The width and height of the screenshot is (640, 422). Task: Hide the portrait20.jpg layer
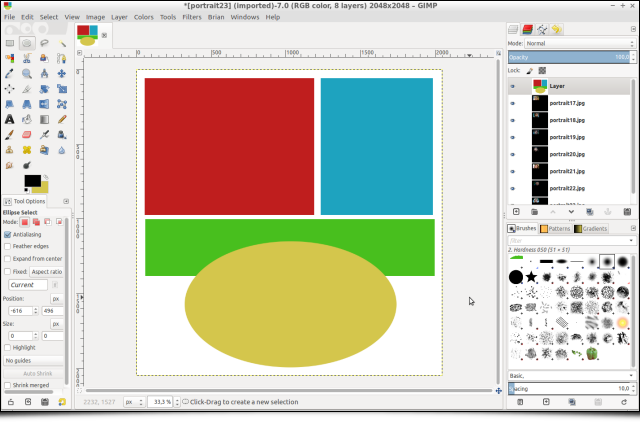click(x=513, y=155)
